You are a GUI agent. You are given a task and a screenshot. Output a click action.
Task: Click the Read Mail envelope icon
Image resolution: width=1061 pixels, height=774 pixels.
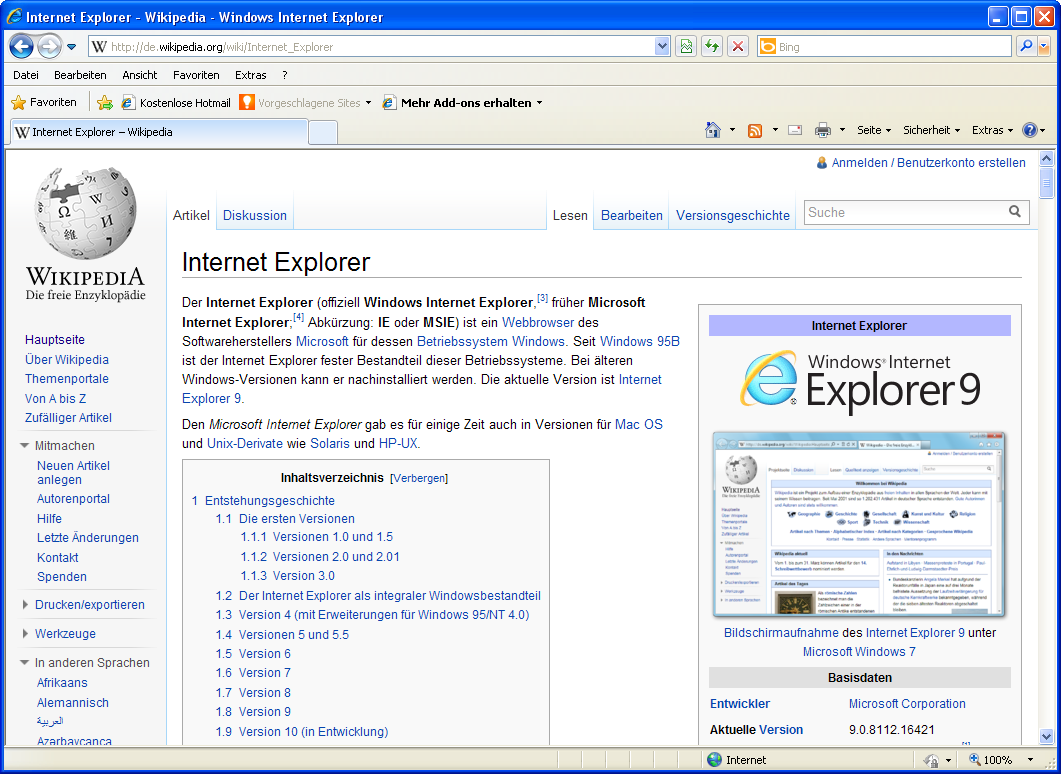(795, 130)
